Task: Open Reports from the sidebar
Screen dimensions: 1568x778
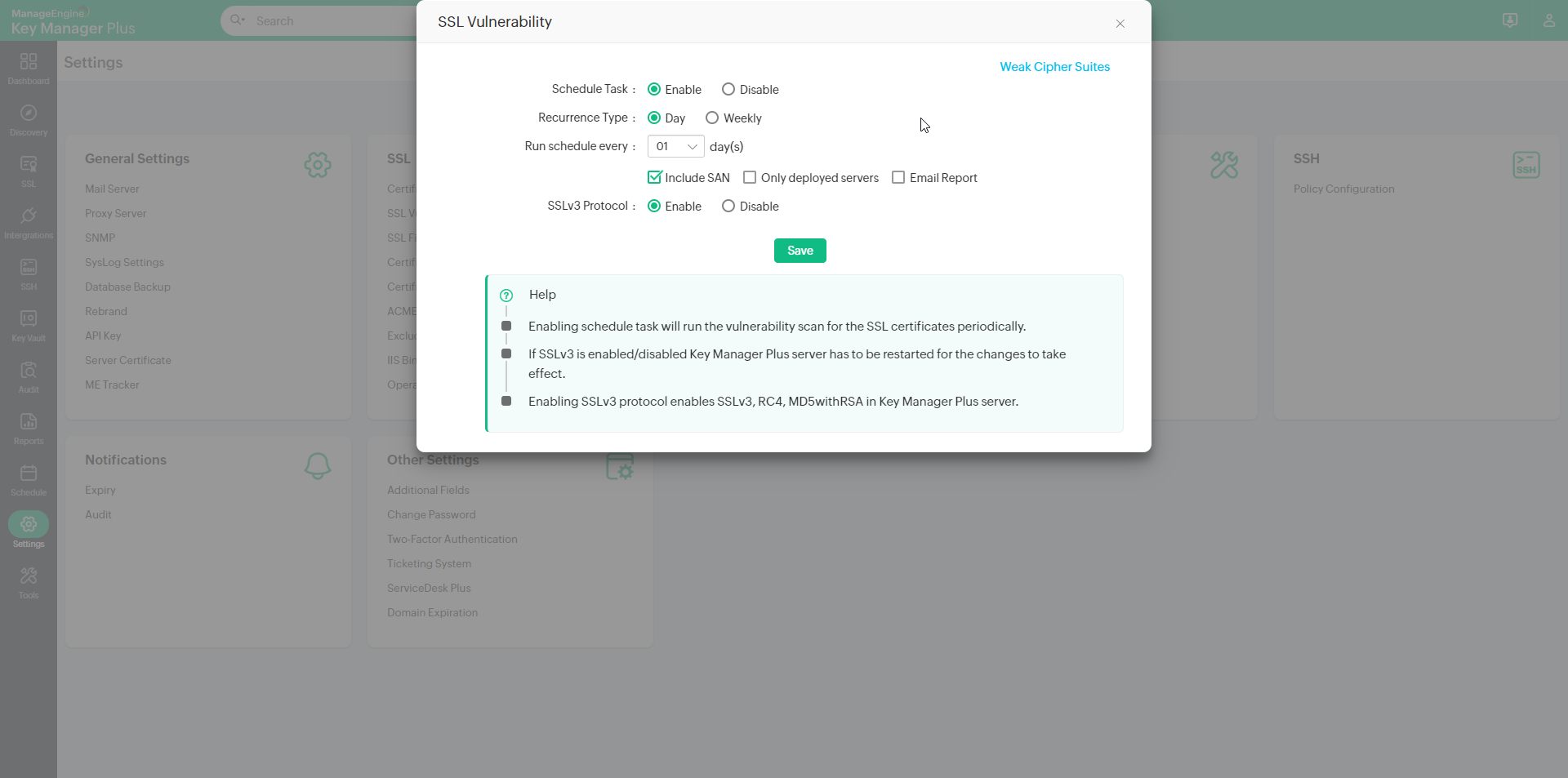Action: (x=29, y=429)
